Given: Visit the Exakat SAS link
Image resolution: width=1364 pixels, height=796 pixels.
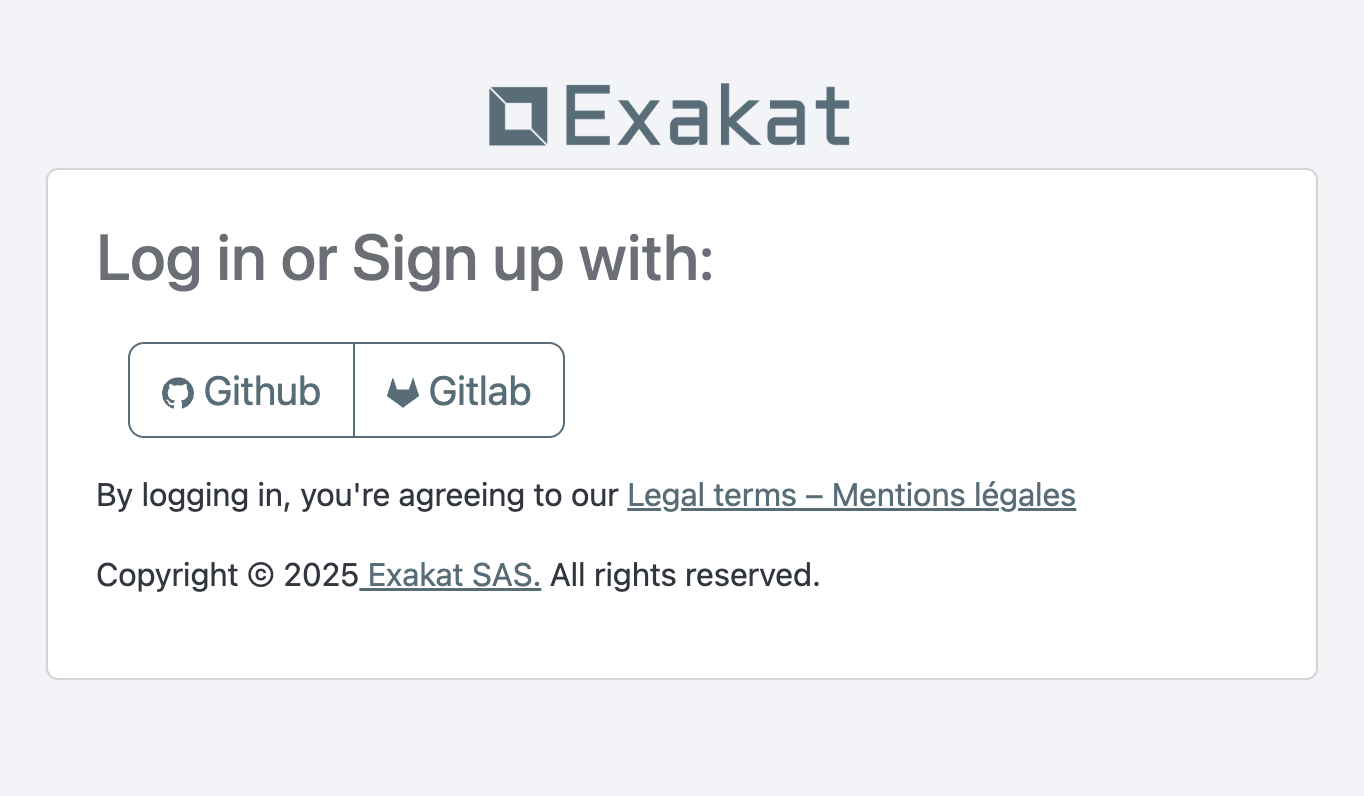Looking at the screenshot, I should (x=454, y=575).
